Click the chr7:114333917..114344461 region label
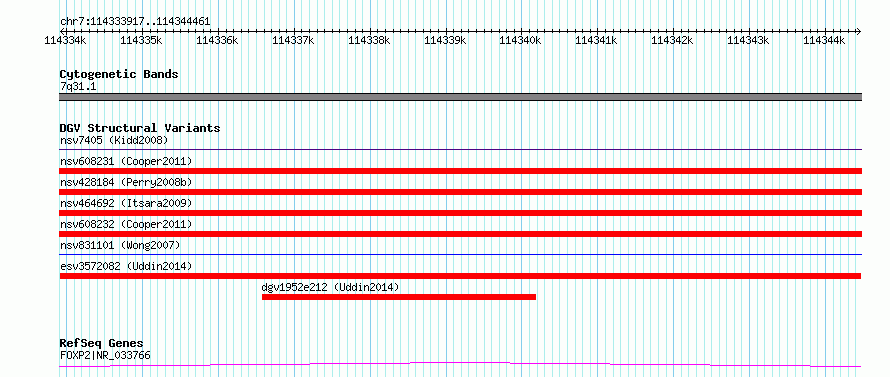 [135, 22]
